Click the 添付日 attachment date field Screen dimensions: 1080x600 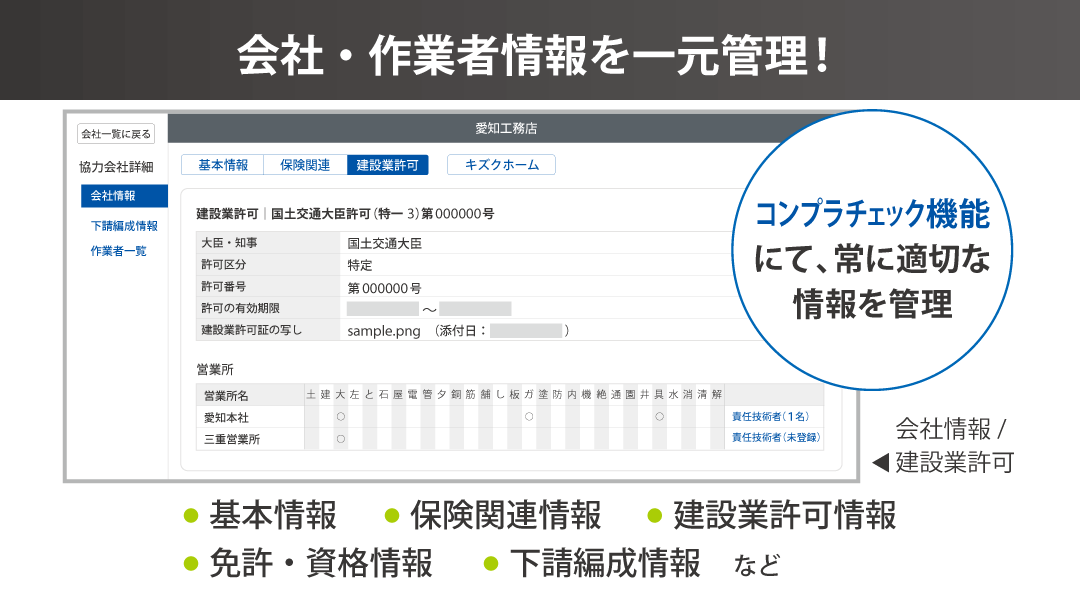(x=525, y=331)
